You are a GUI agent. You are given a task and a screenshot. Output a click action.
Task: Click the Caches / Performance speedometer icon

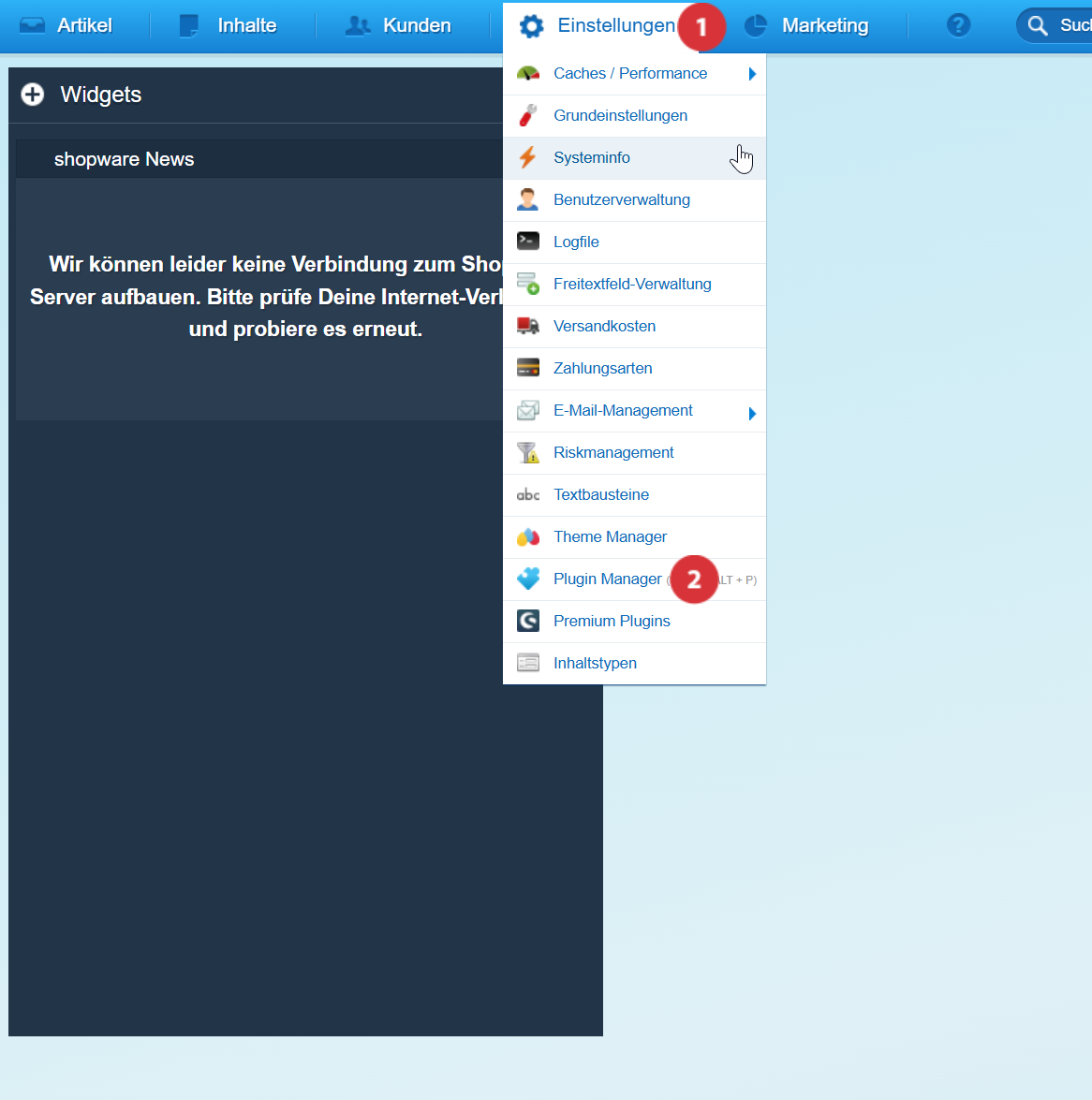tap(528, 73)
